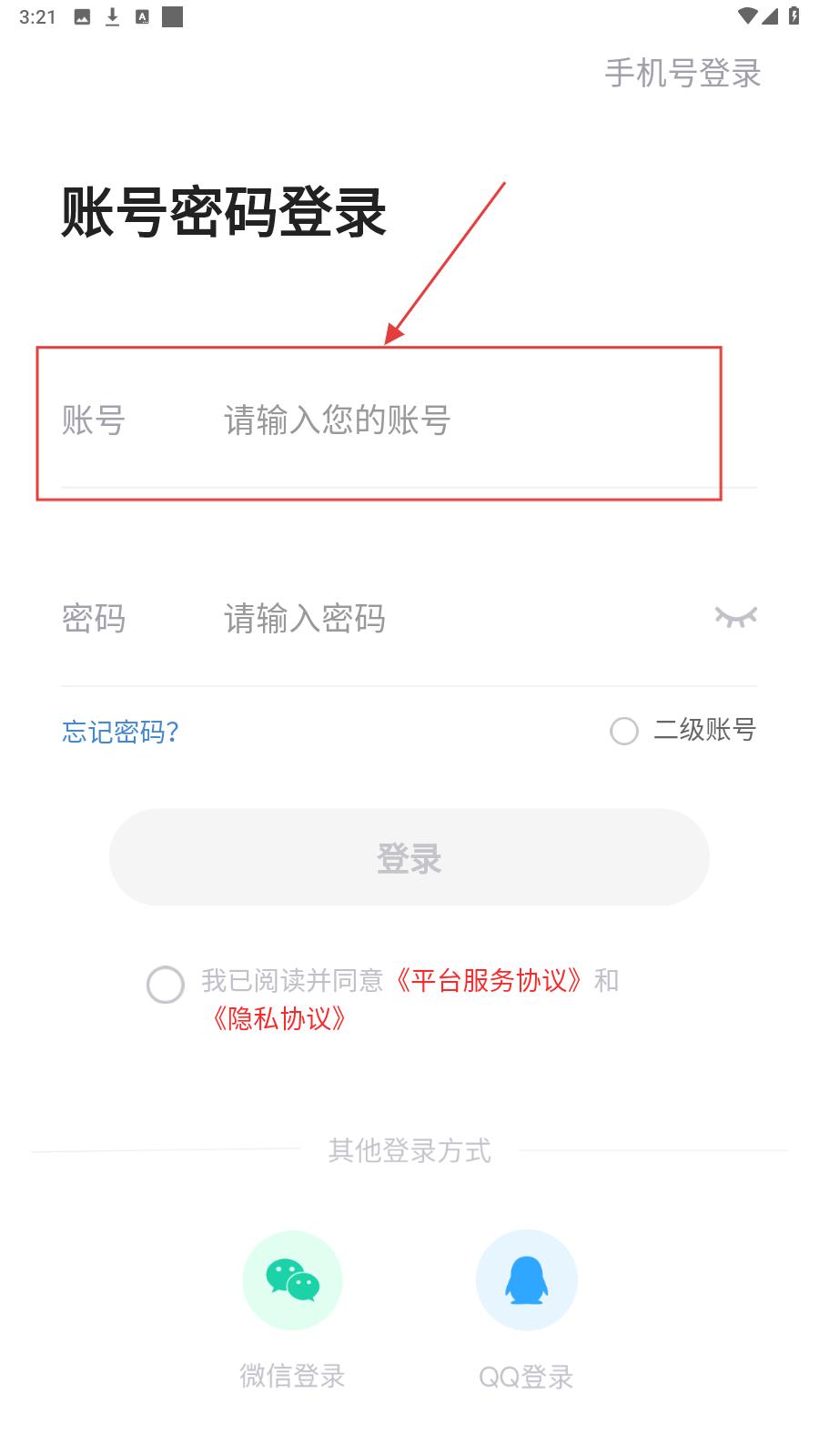Check the agreement consent circle
This screenshot has height=1456, width=819.
tap(166, 985)
